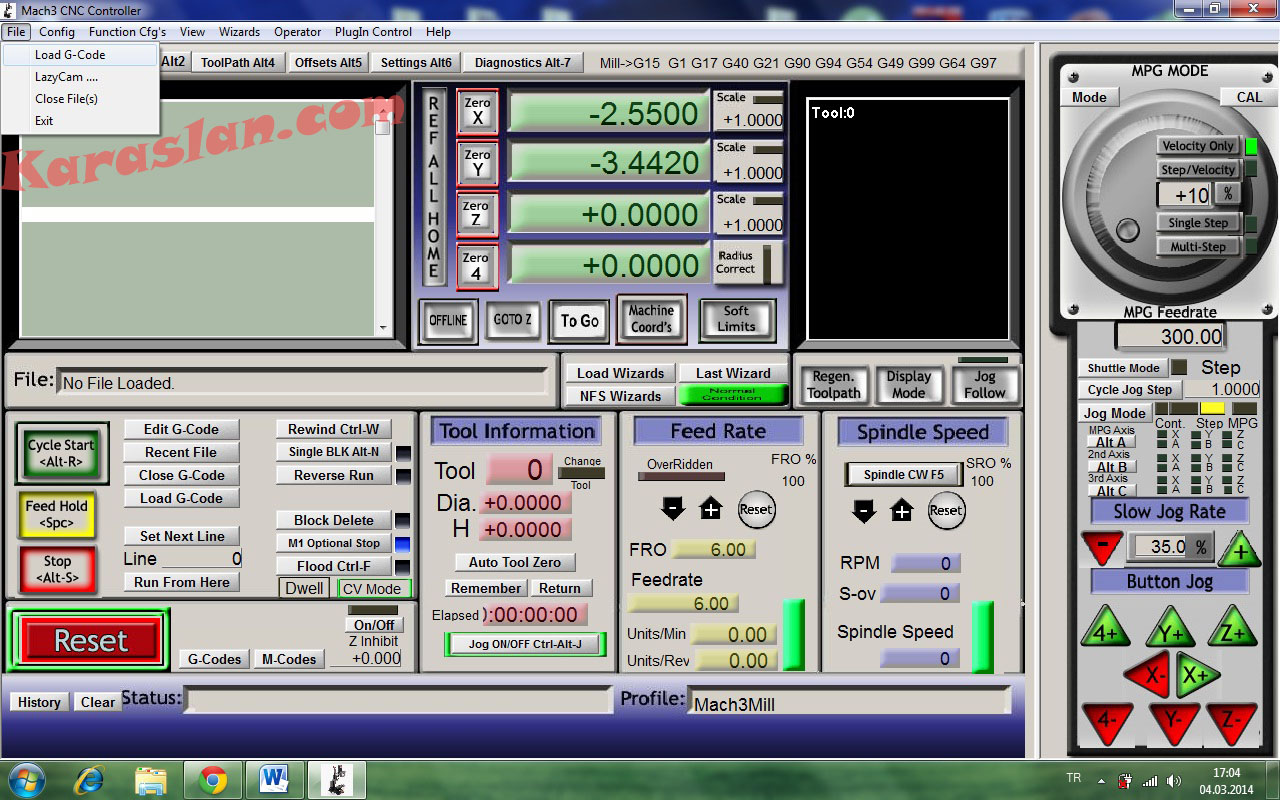Click the Y+ jog arrow button
Viewport: 1280px width, 800px height.
coord(1171,628)
